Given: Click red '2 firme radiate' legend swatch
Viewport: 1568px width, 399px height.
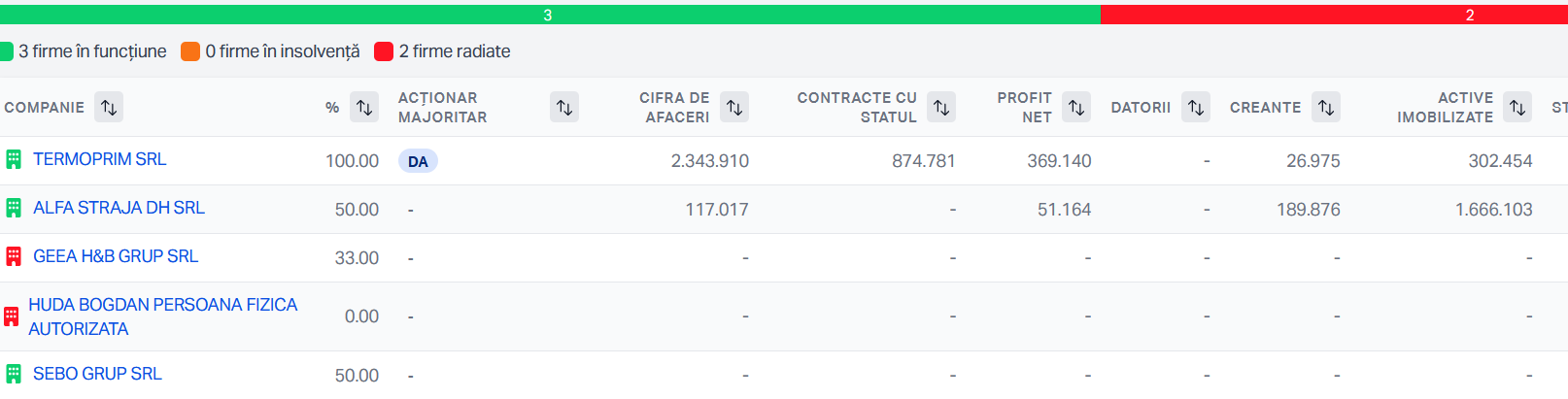Looking at the screenshot, I should click(384, 51).
